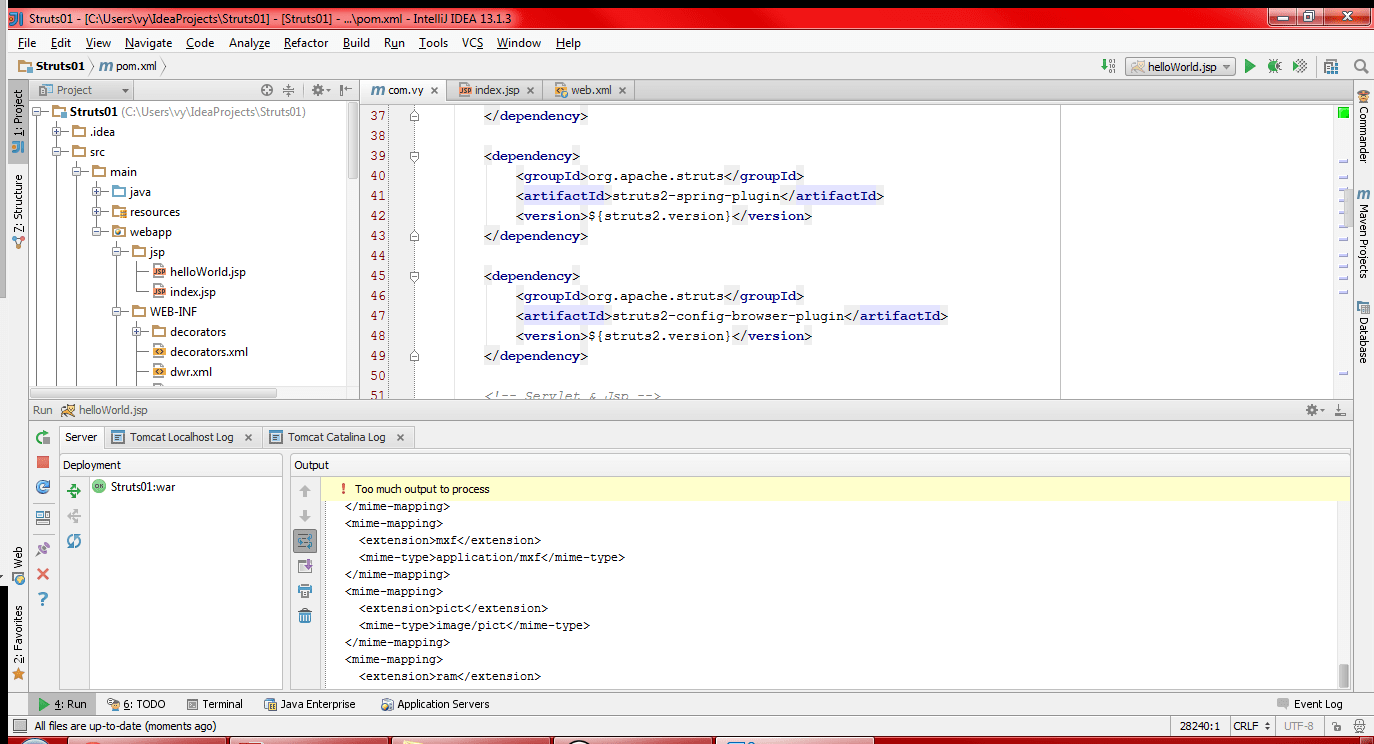
Task: Toggle the Database tool window
Action: pyautogui.click(x=1363, y=332)
